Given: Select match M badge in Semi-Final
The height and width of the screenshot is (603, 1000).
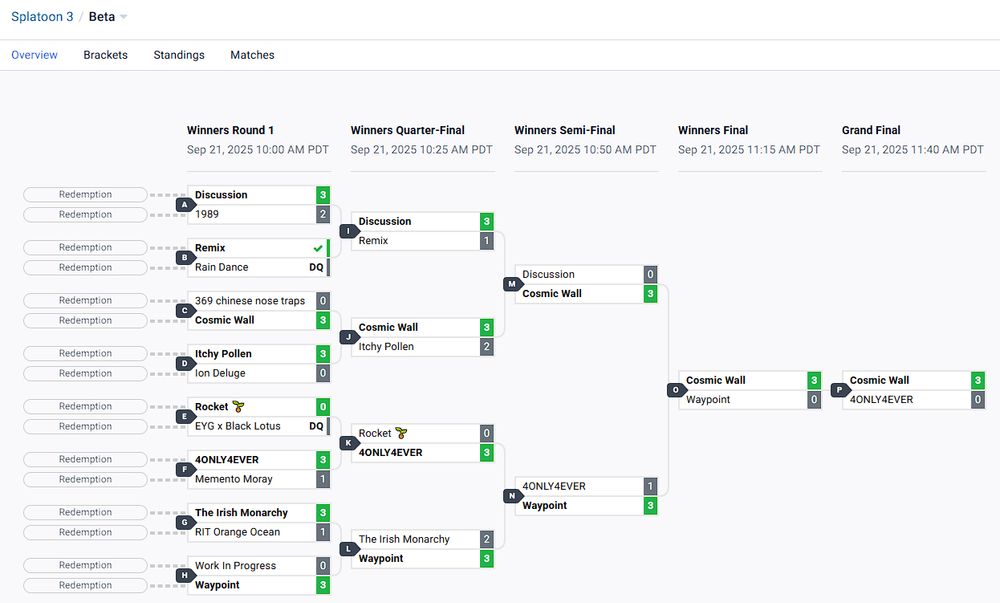Looking at the screenshot, I should click(x=511, y=284).
